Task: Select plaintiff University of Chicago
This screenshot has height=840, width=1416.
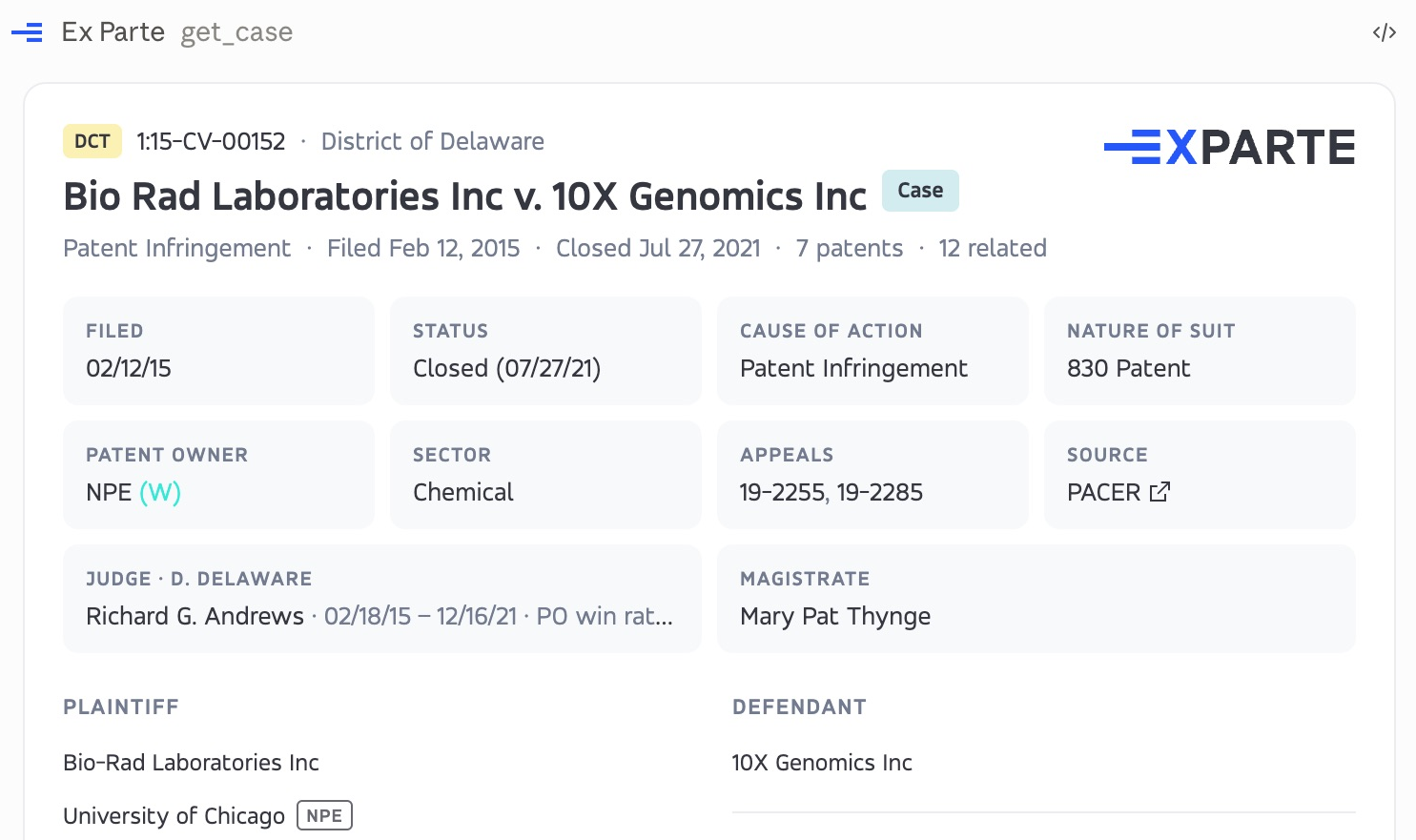Action: [174, 816]
